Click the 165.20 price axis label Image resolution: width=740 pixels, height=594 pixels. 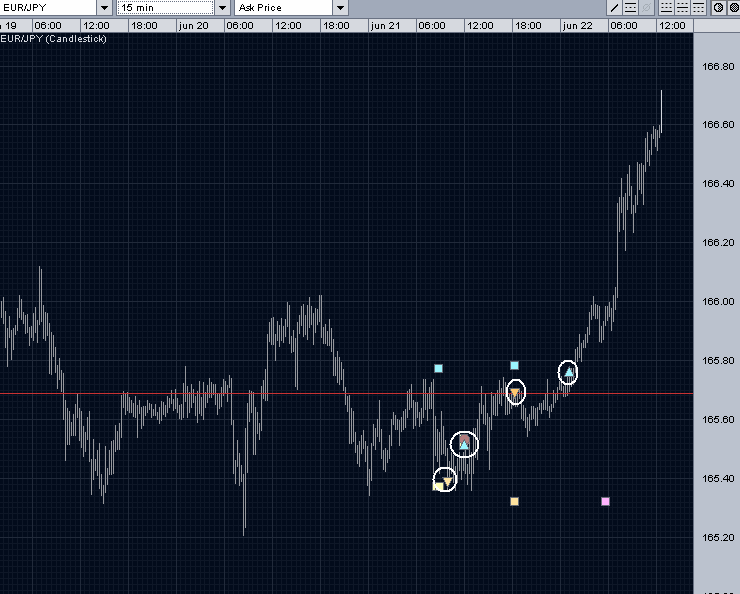click(x=718, y=537)
